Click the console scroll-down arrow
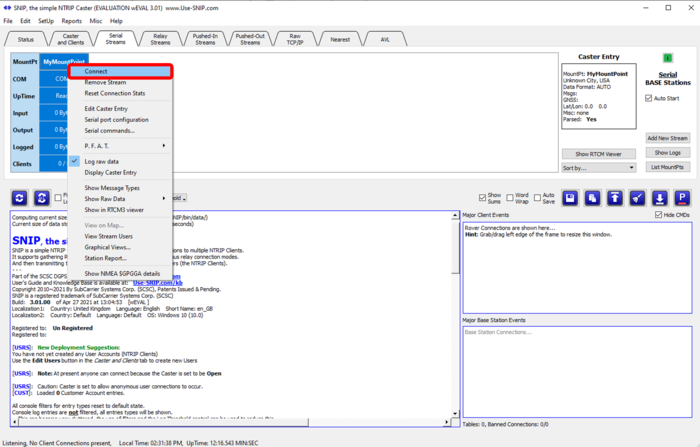Image resolution: width=700 pixels, height=447 pixels. point(455,414)
